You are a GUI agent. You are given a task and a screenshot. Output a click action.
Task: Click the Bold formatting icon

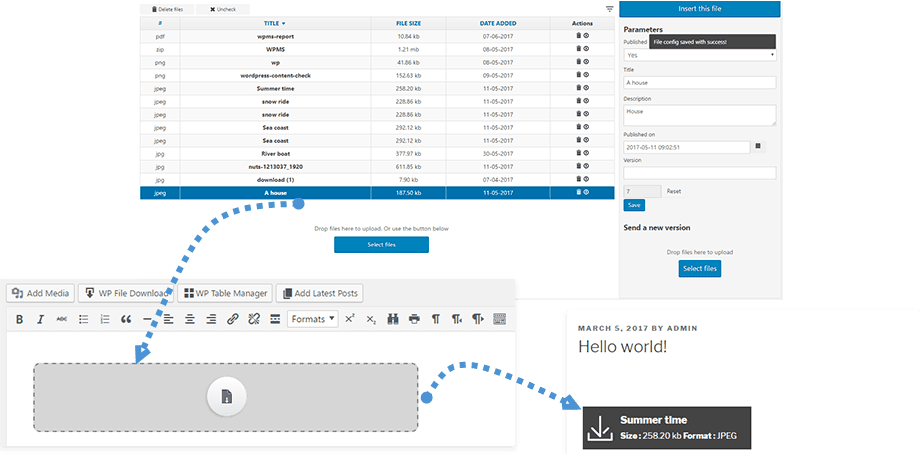coord(19,319)
